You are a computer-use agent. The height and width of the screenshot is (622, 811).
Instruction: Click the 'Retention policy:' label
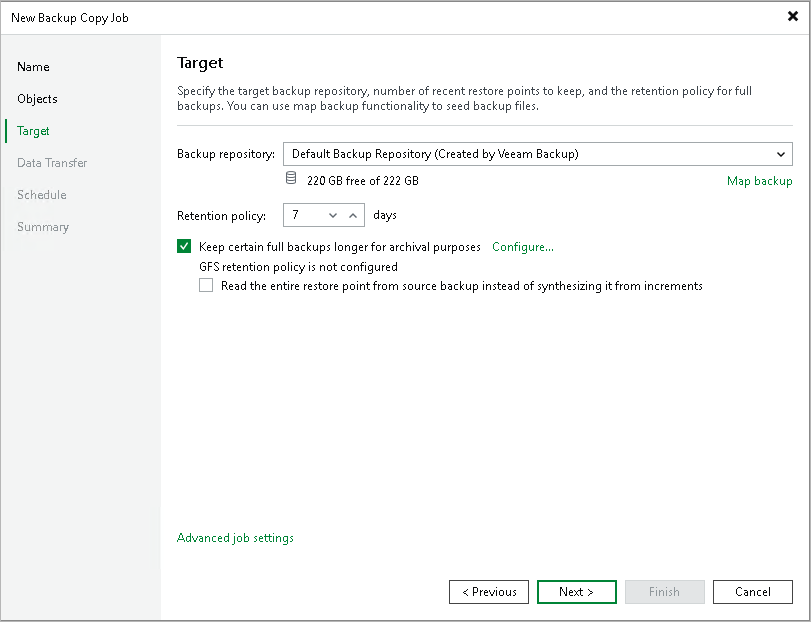tap(221, 216)
